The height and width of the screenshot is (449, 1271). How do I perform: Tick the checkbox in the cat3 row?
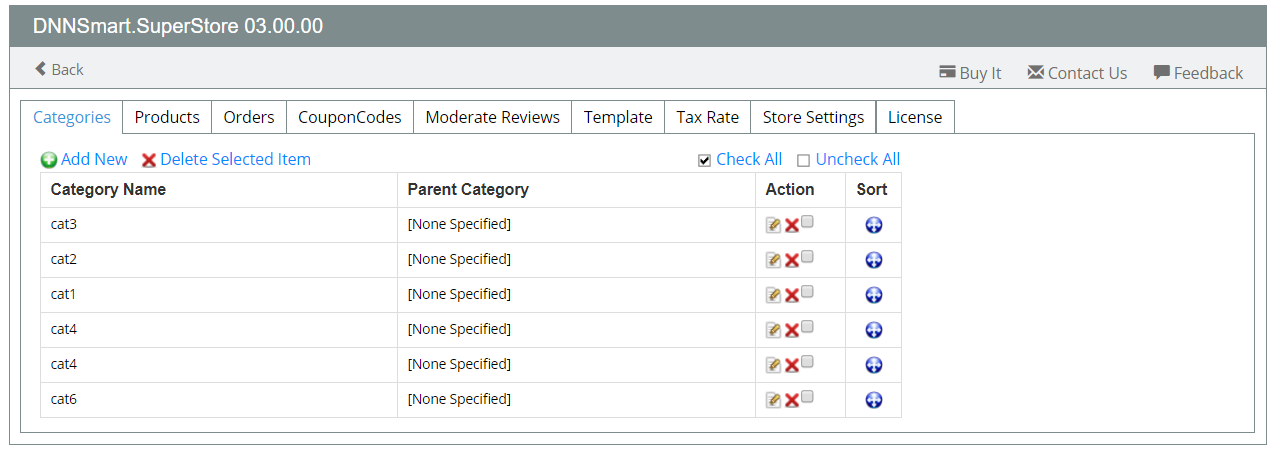tap(807, 222)
